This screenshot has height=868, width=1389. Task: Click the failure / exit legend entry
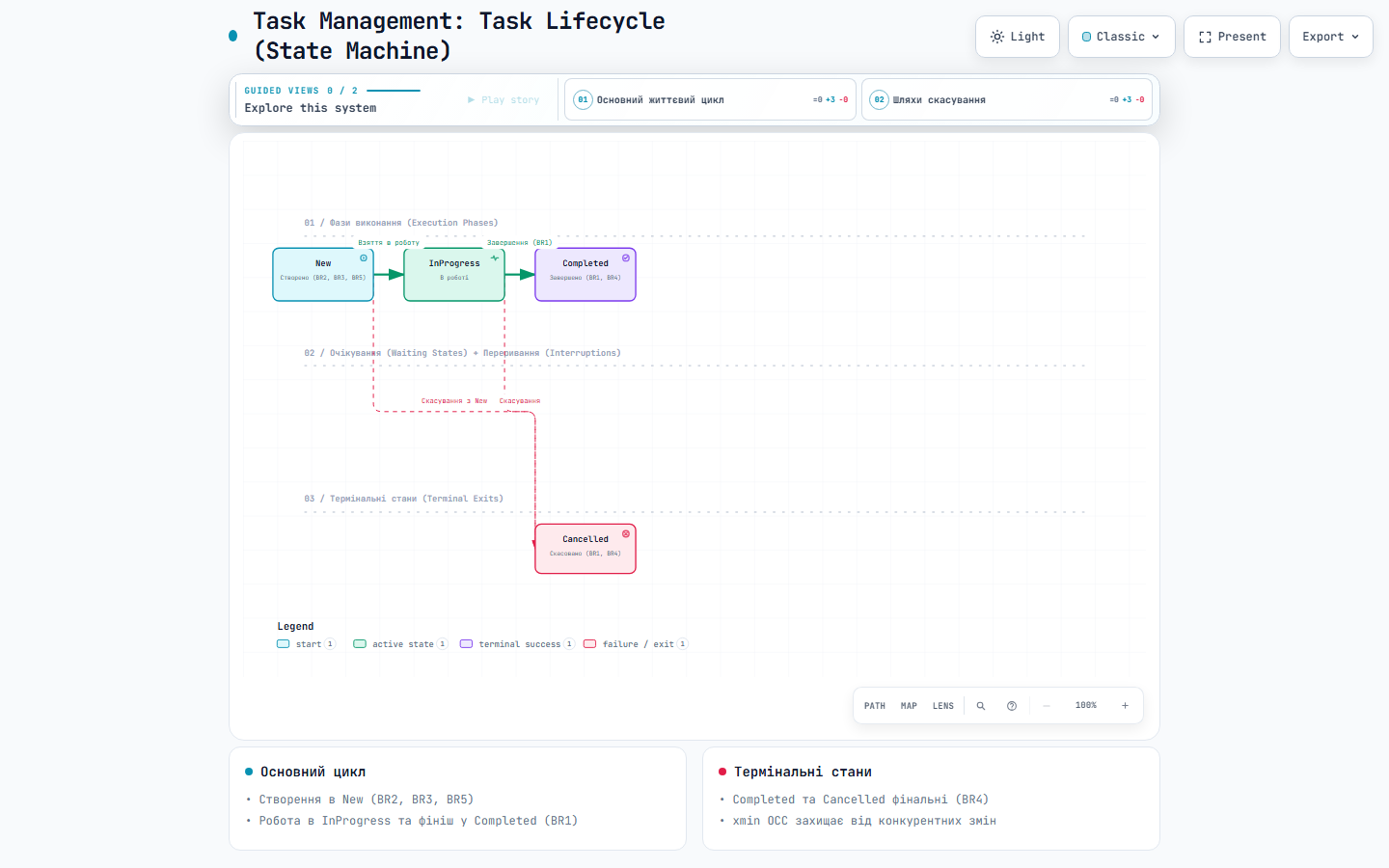click(636, 644)
